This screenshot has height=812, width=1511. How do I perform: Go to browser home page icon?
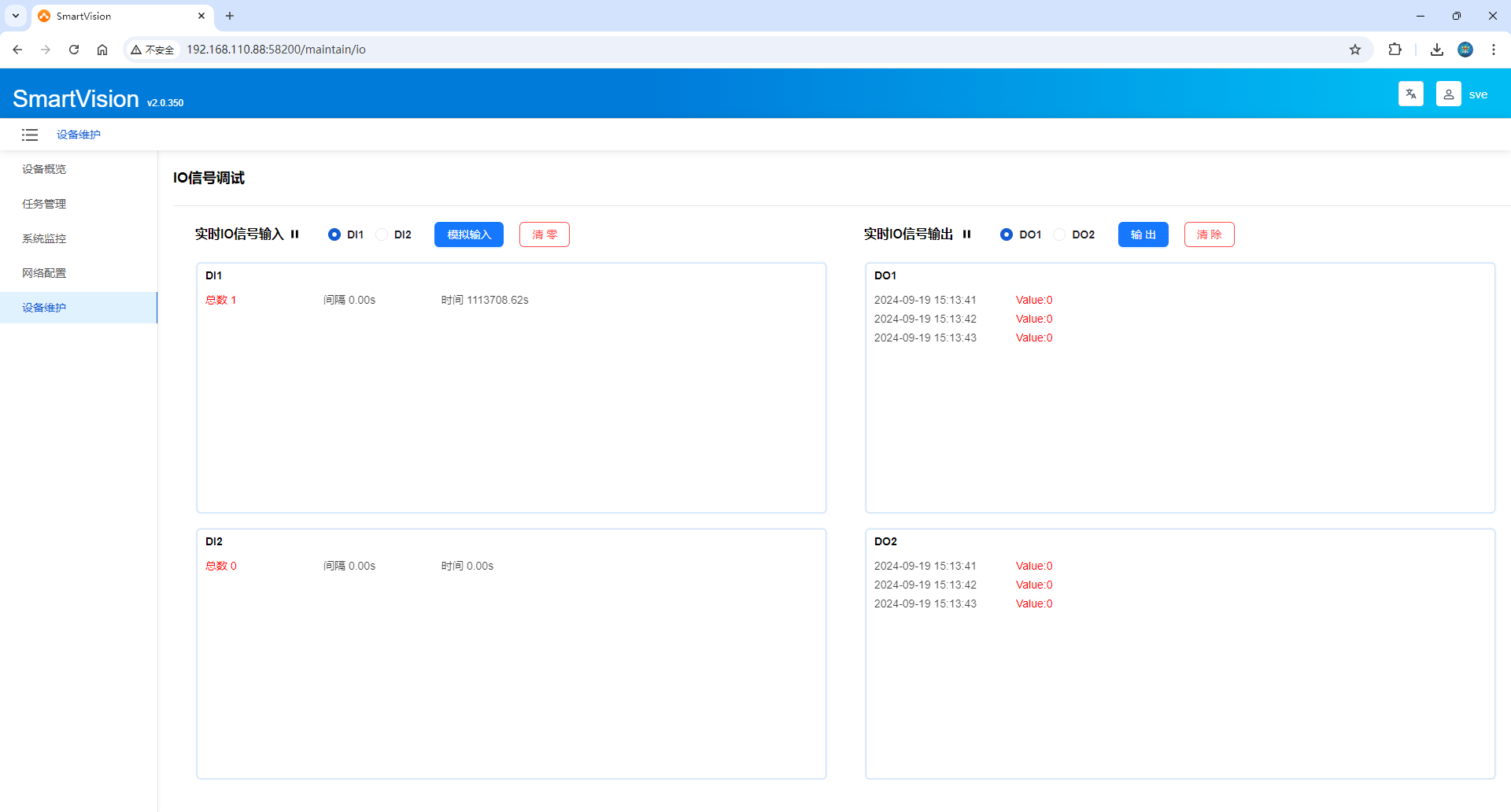[102, 50]
